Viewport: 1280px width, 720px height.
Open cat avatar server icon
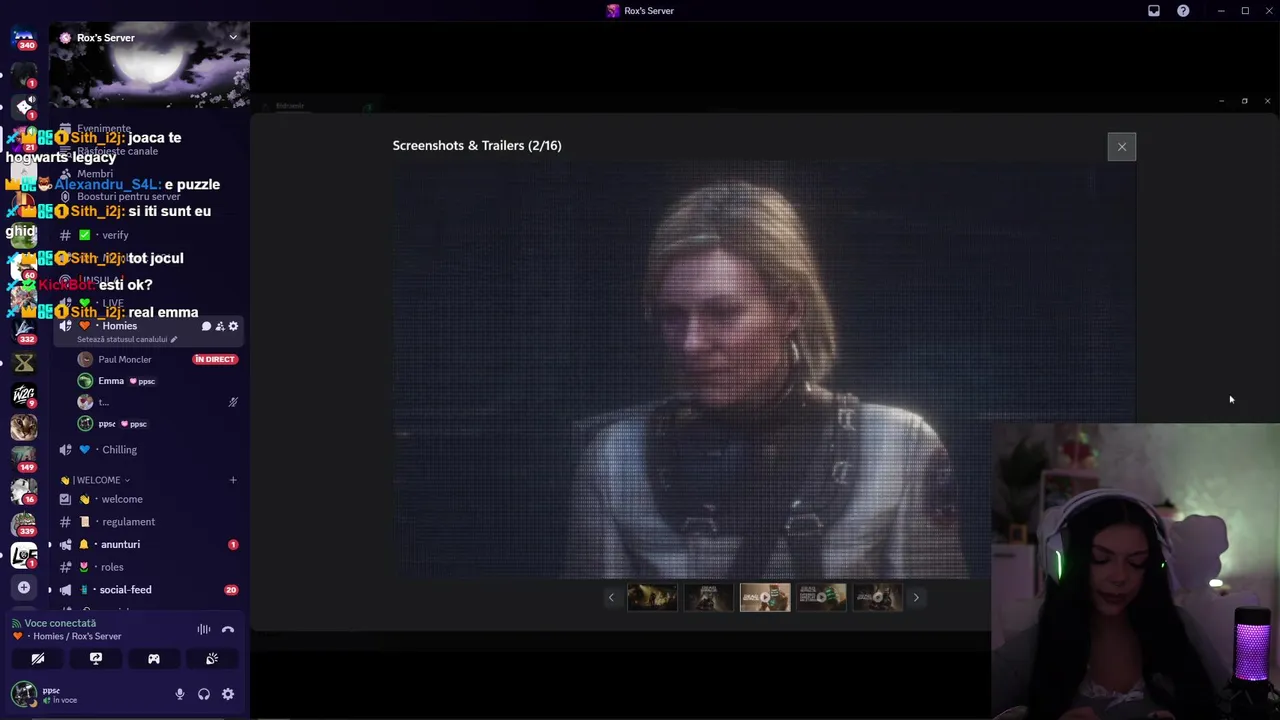24,427
